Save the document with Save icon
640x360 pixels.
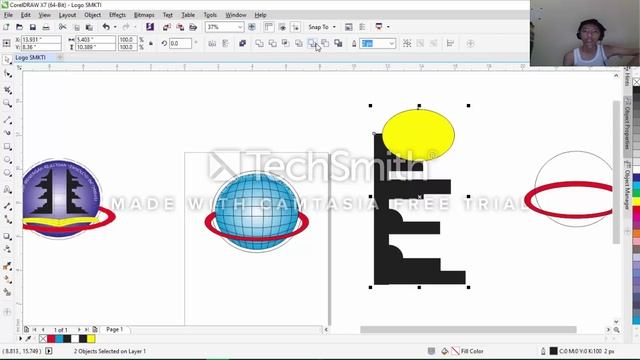(x=33, y=27)
